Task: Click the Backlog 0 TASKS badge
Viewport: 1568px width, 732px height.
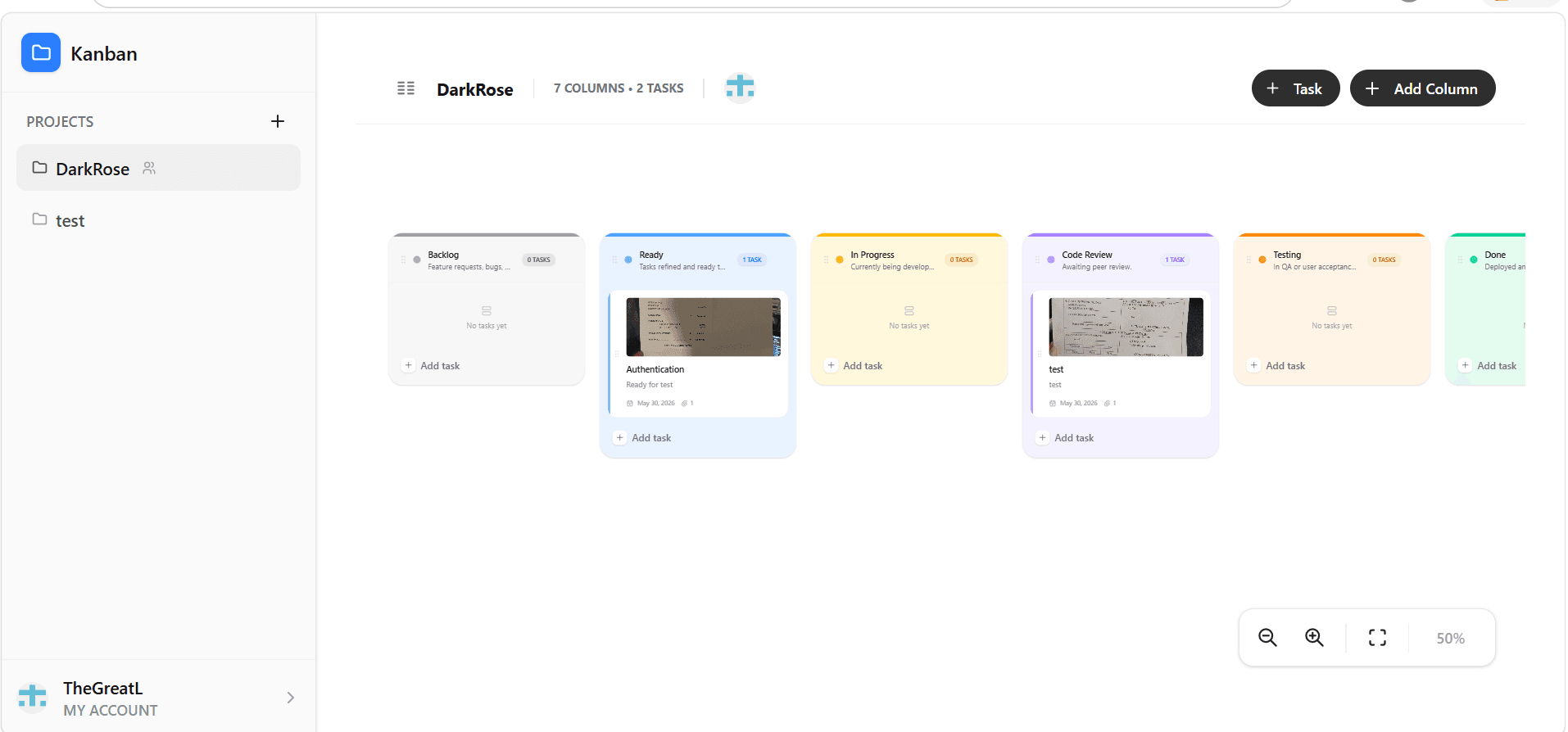Action: point(538,260)
